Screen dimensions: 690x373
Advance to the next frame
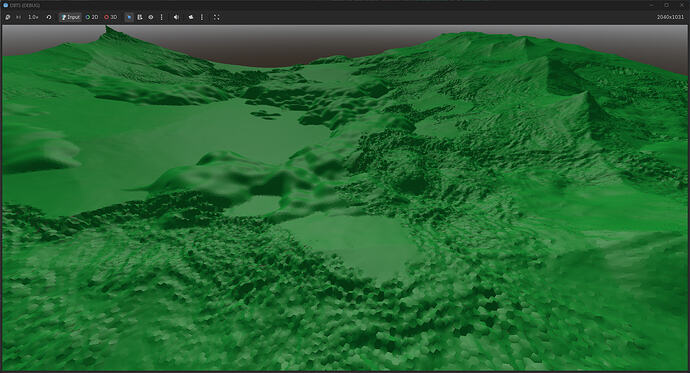[x=18, y=17]
